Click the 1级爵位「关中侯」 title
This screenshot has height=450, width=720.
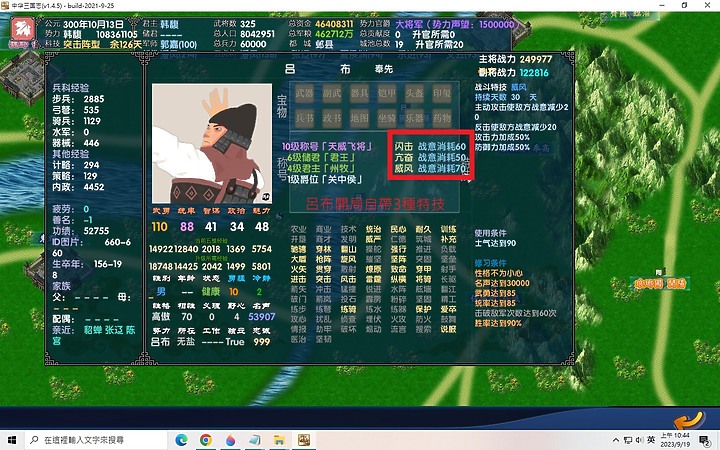point(325,180)
